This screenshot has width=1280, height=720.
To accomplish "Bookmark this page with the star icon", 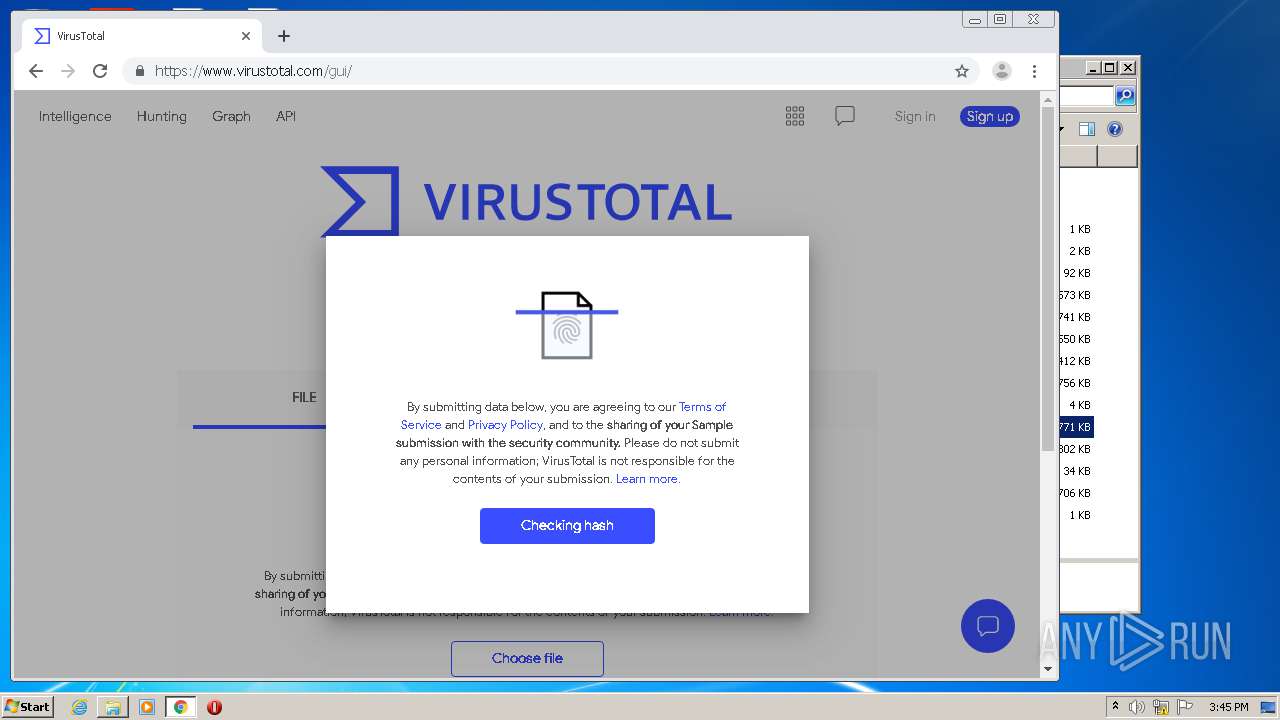I will click(962, 71).
